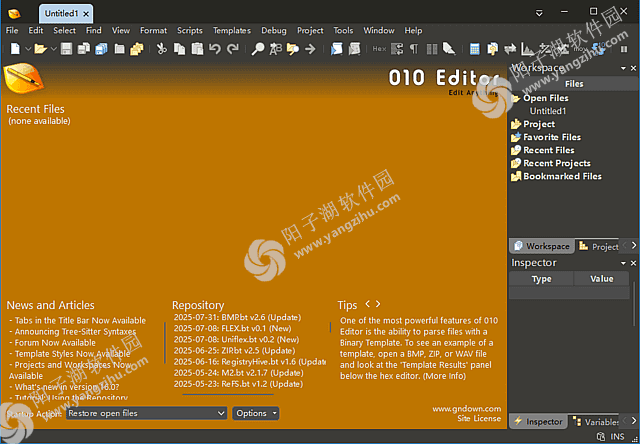Open 'Forum Now Available' news link
Image resolution: width=640 pixels, height=444 pixels.
(x=55, y=343)
